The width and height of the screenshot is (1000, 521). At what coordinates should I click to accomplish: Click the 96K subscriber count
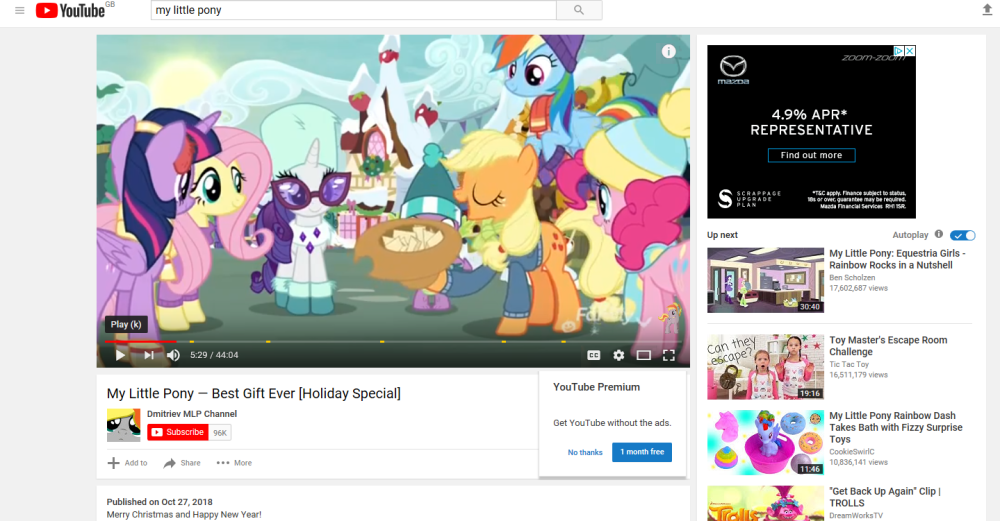(x=220, y=432)
